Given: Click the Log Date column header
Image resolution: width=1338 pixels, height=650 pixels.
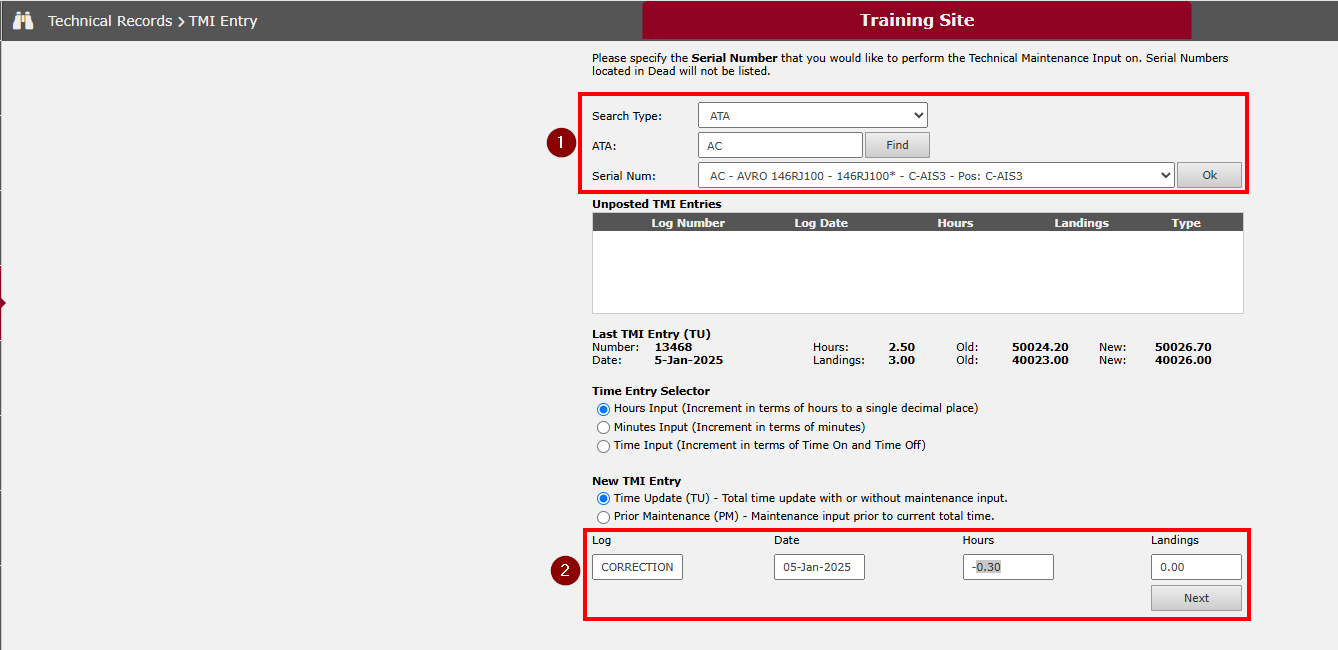Looking at the screenshot, I should coord(821,223).
